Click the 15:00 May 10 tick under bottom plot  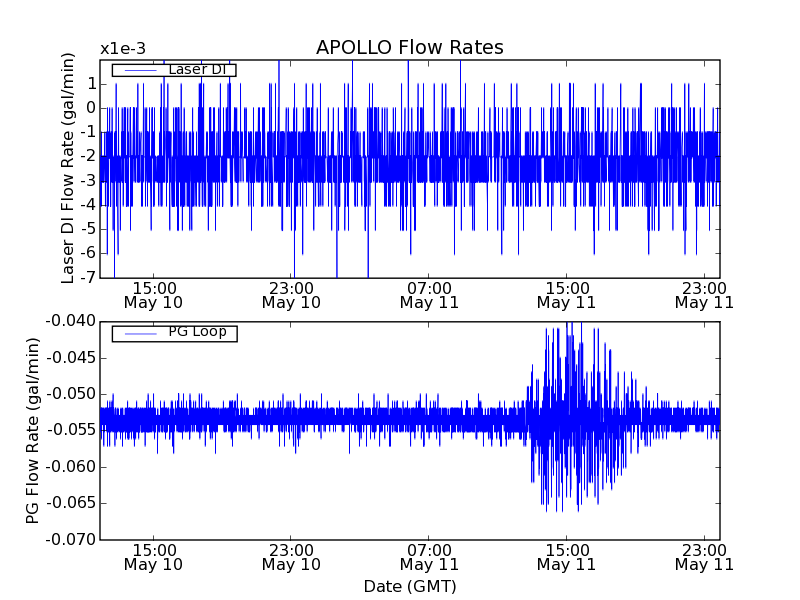click(153, 557)
